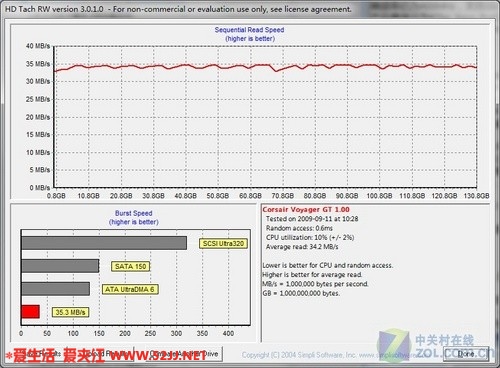Click the red 35.3 MB/s burst bar
The height and width of the screenshot is (368, 500).
point(30,312)
